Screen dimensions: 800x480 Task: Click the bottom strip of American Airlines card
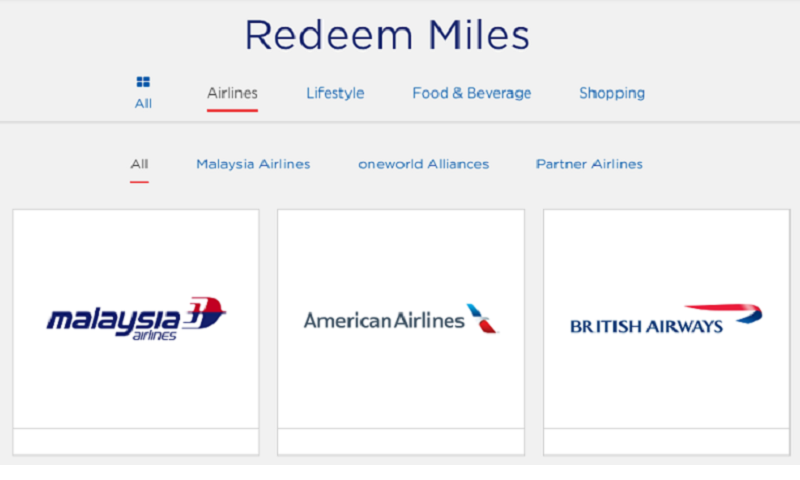(x=401, y=441)
